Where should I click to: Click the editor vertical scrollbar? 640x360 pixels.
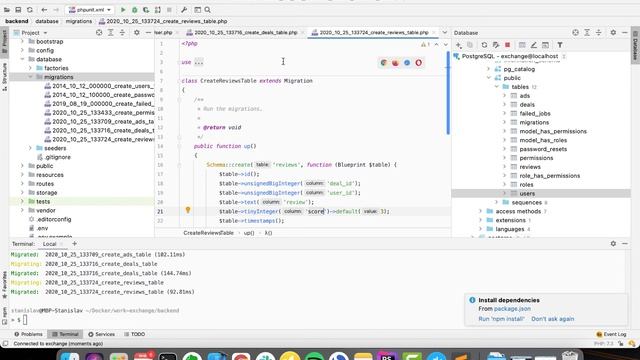(x=448, y=93)
